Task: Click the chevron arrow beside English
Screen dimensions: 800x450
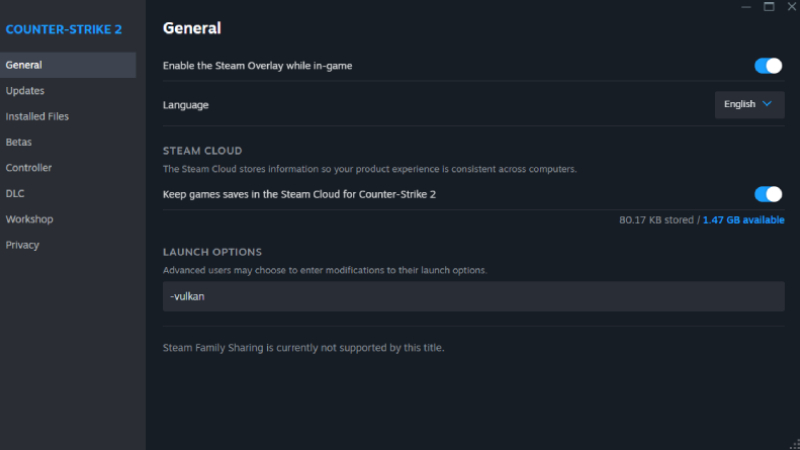Action: click(x=766, y=104)
